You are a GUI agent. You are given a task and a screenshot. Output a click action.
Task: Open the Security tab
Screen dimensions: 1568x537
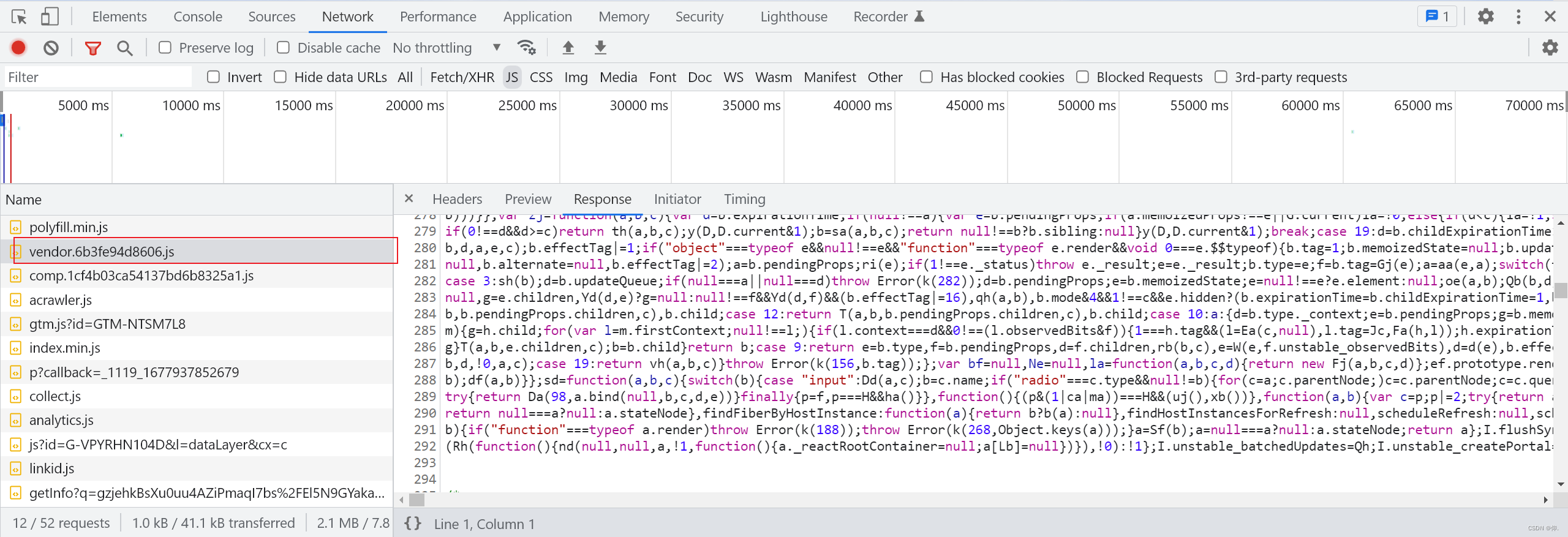coord(699,17)
